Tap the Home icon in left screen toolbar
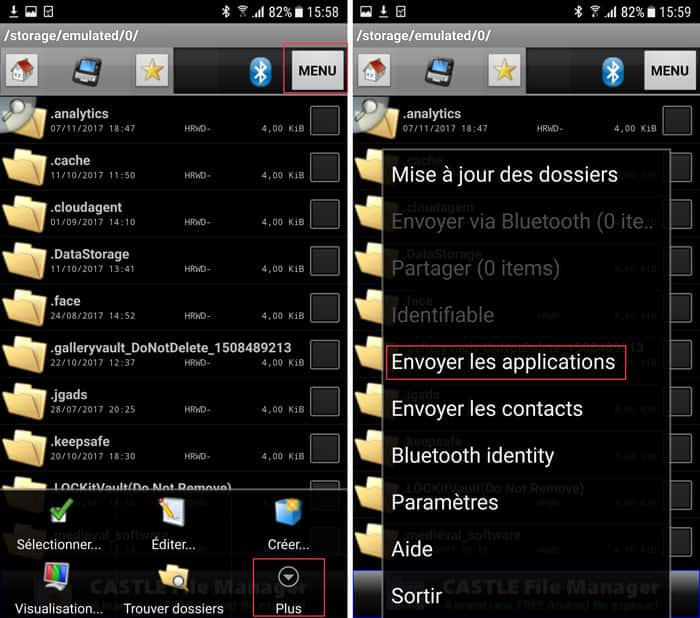The width and height of the screenshot is (700, 618). (x=21, y=71)
